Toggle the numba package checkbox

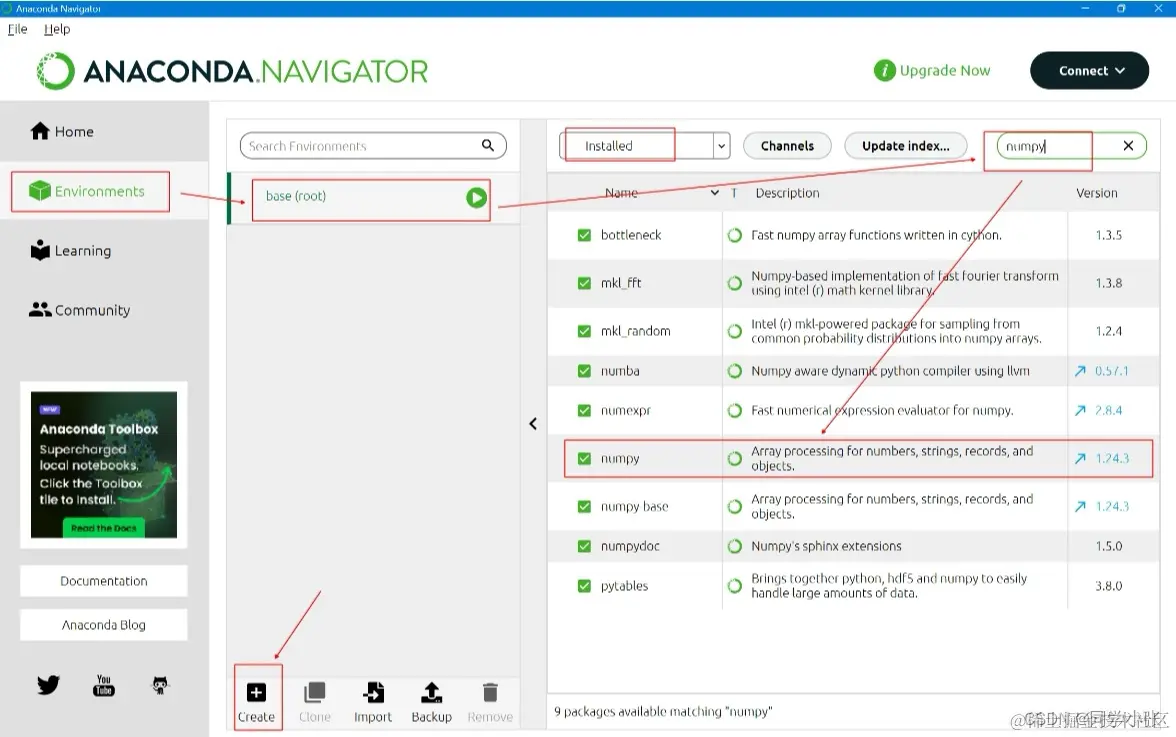[x=584, y=370]
